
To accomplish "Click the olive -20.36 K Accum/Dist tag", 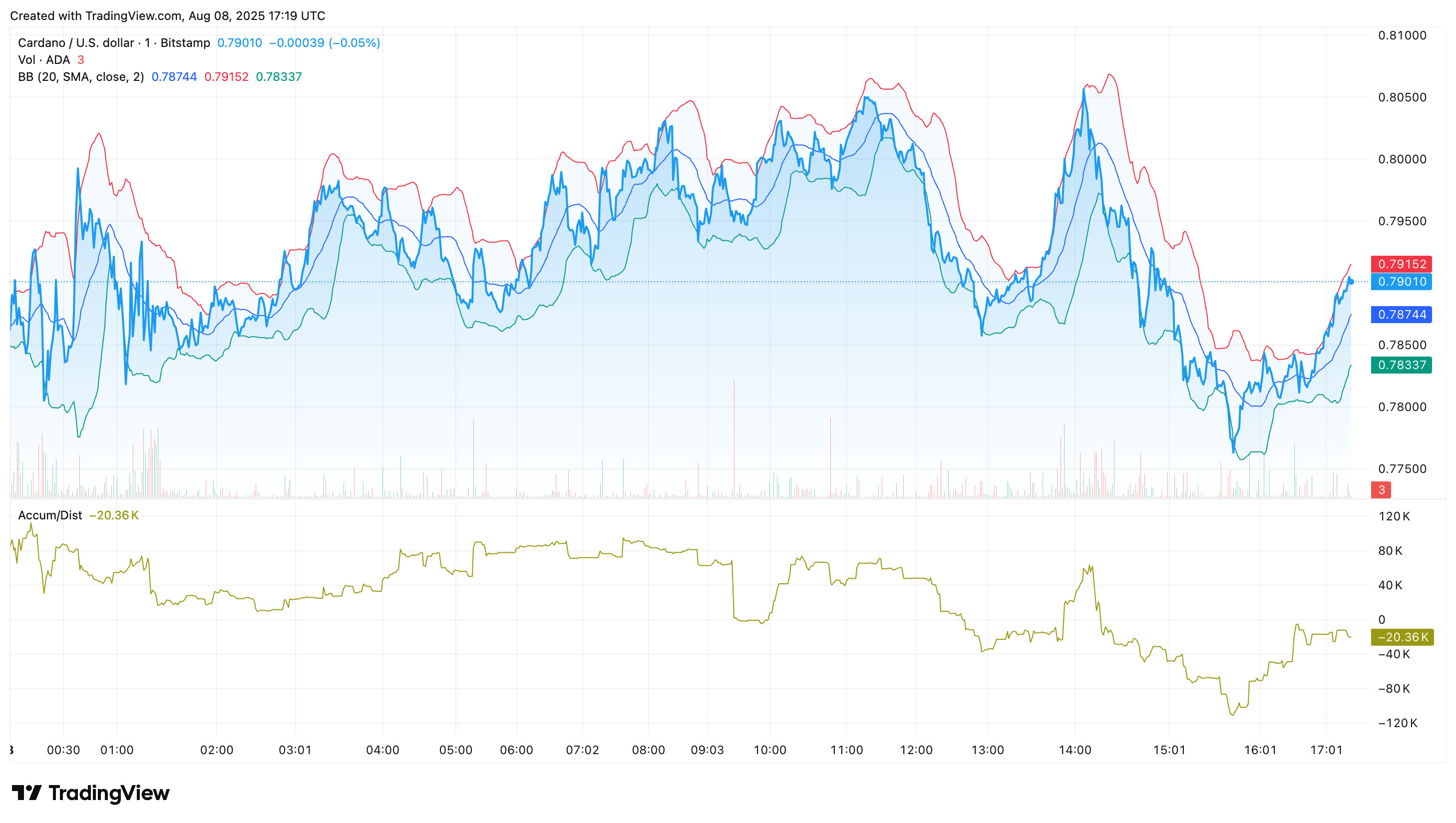I will 1403,637.
